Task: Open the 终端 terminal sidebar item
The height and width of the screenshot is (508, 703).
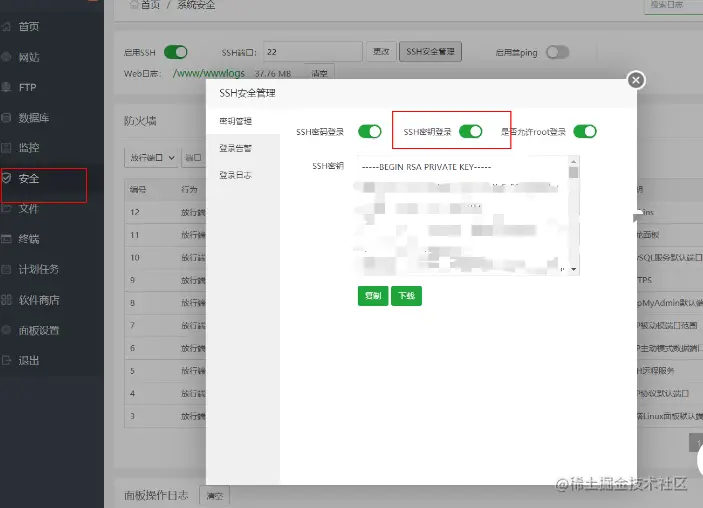Action: [x=29, y=239]
